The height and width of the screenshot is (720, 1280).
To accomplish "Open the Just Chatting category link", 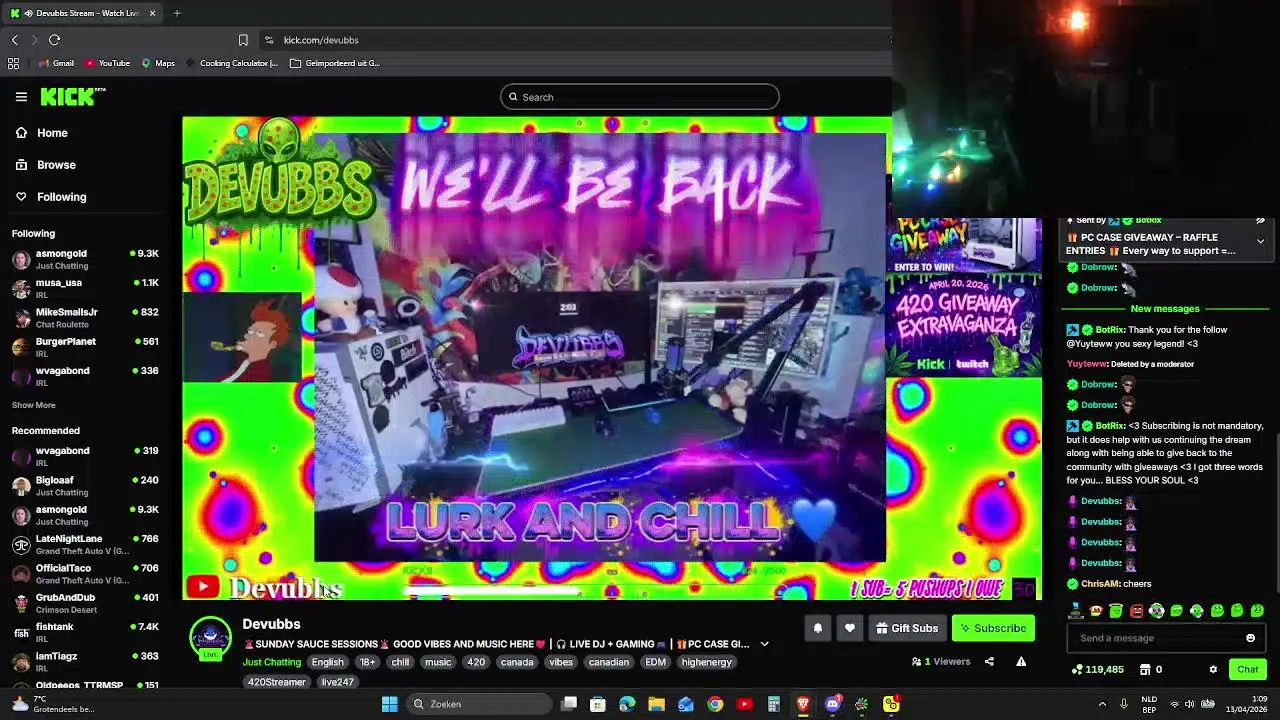I will tap(271, 662).
